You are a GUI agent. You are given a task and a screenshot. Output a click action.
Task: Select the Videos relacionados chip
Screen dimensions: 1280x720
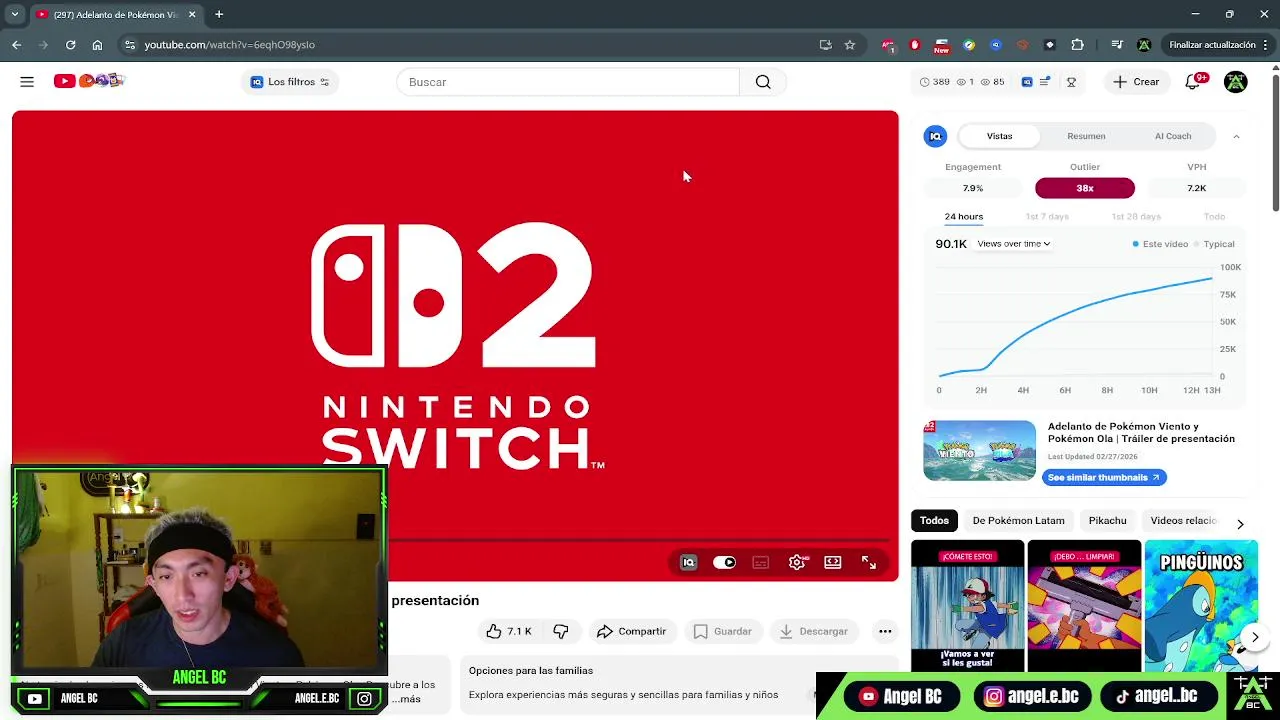[1183, 520]
